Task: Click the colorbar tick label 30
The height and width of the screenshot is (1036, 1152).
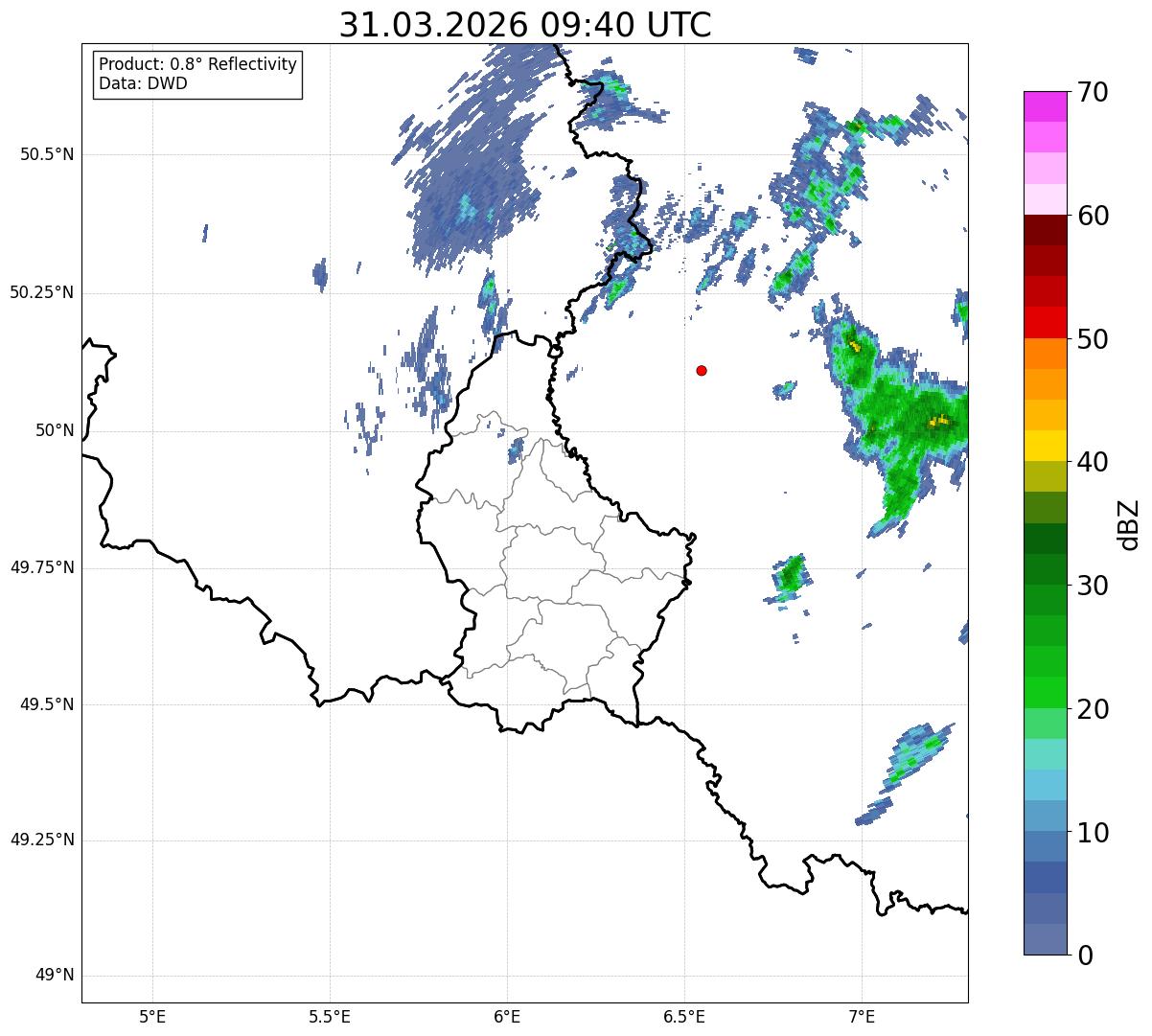Action: 1093,586
